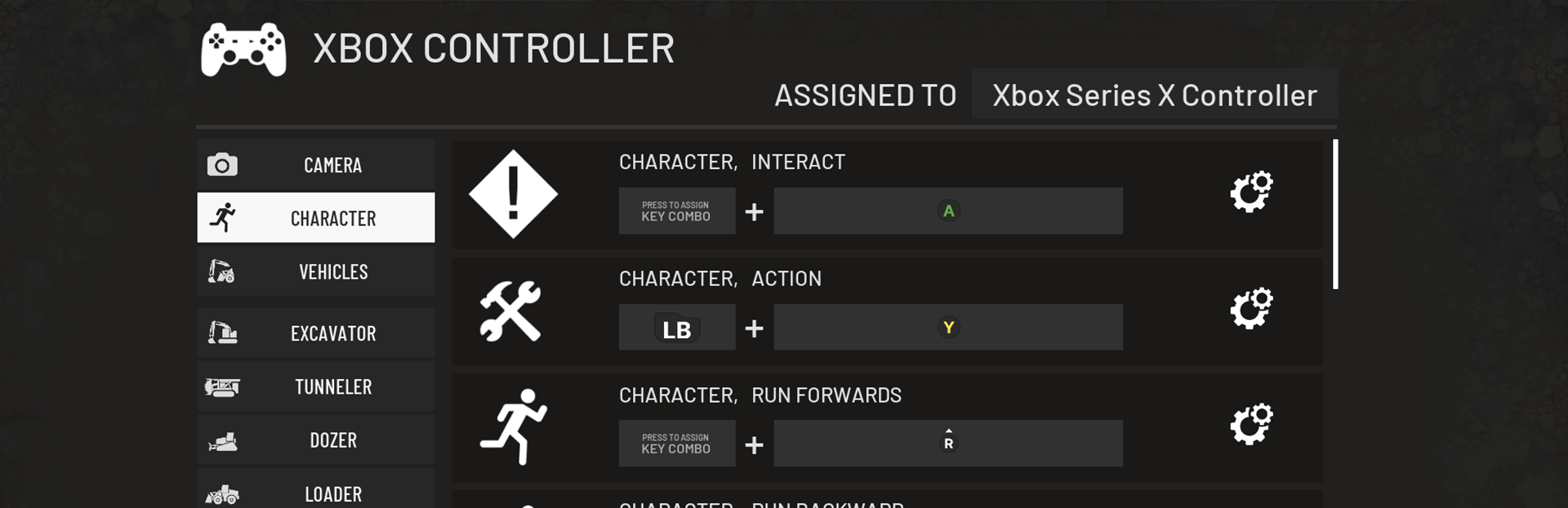Image resolution: width=1568 pixels, height=508 pixels.
Task: Open settings gear for Run Forwards
Action: click(1251, 425)
